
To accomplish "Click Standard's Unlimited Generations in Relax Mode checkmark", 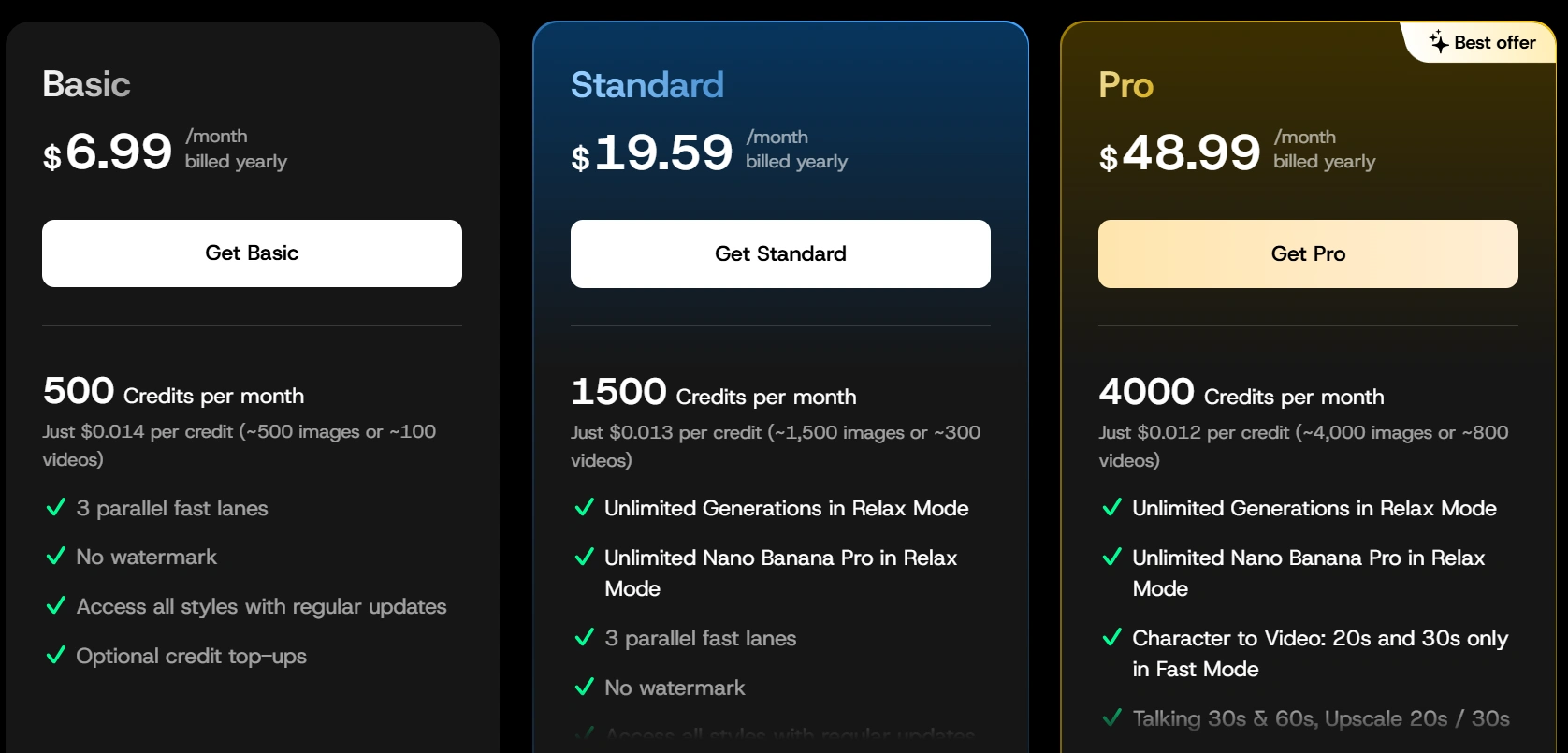I will [x=585, y=508].
